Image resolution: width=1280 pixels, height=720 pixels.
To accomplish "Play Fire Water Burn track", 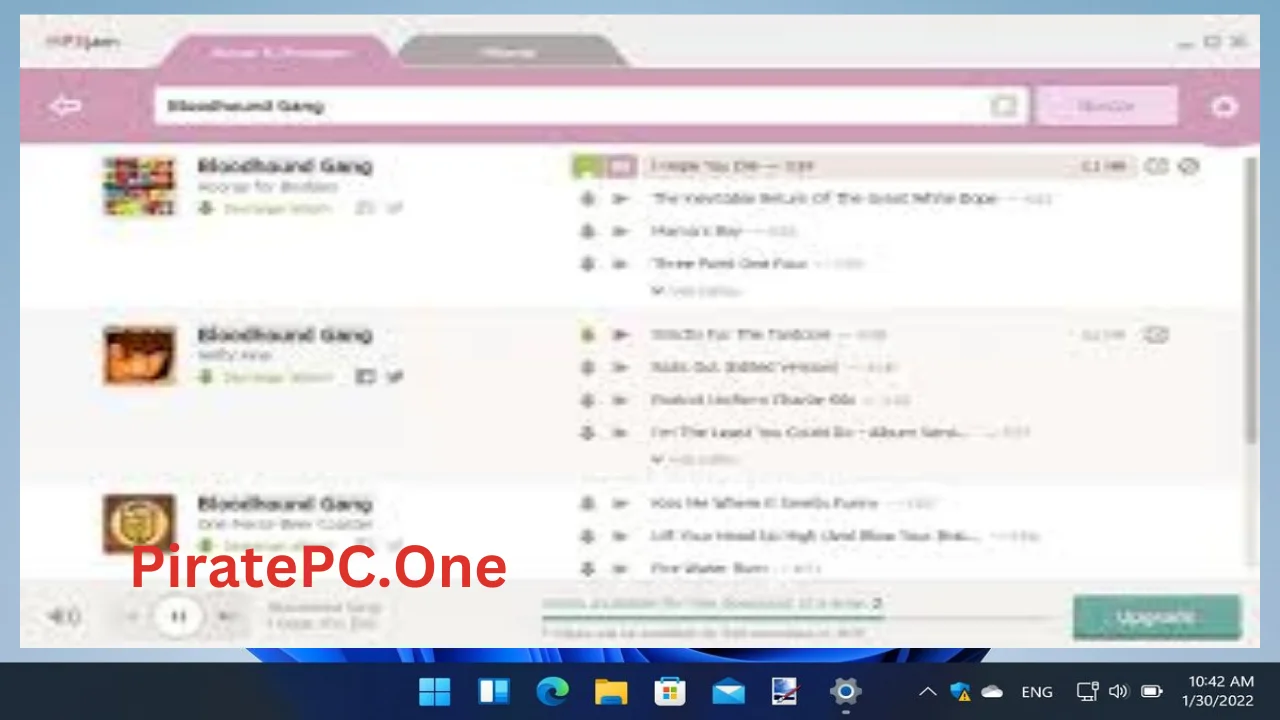I will click(x=620, y=569).
